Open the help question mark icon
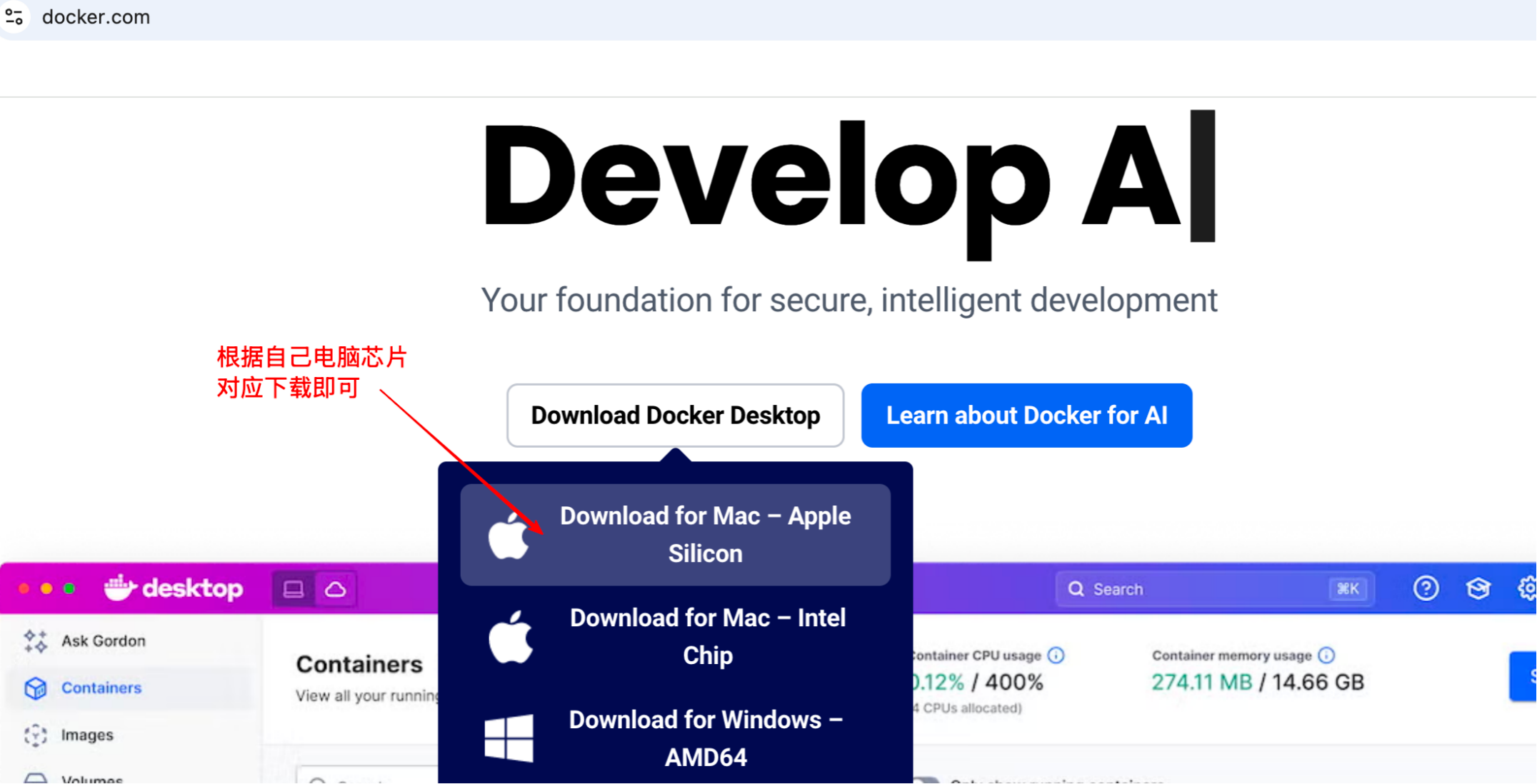 coord(1426,588)
